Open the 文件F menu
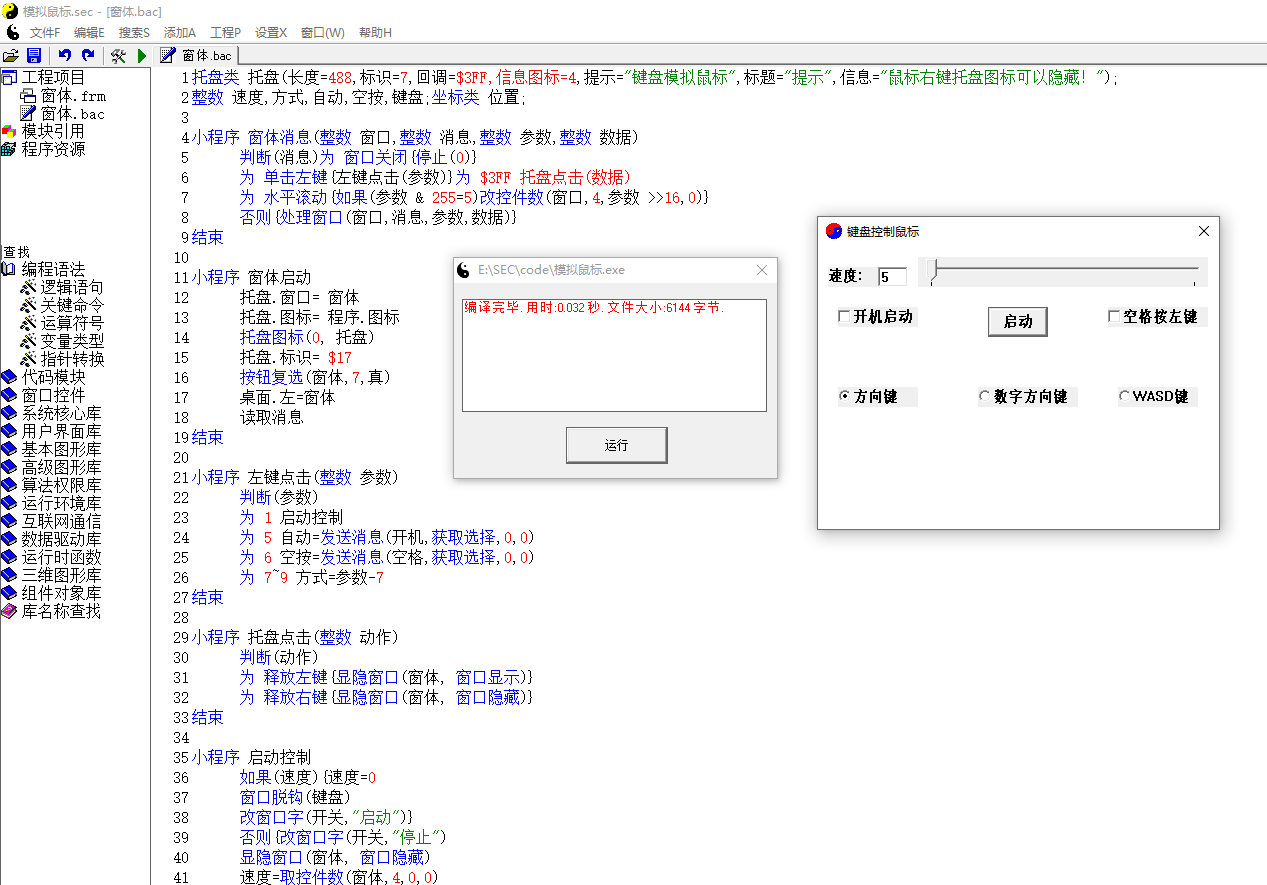1267x885 pixels. coord(45,33)
